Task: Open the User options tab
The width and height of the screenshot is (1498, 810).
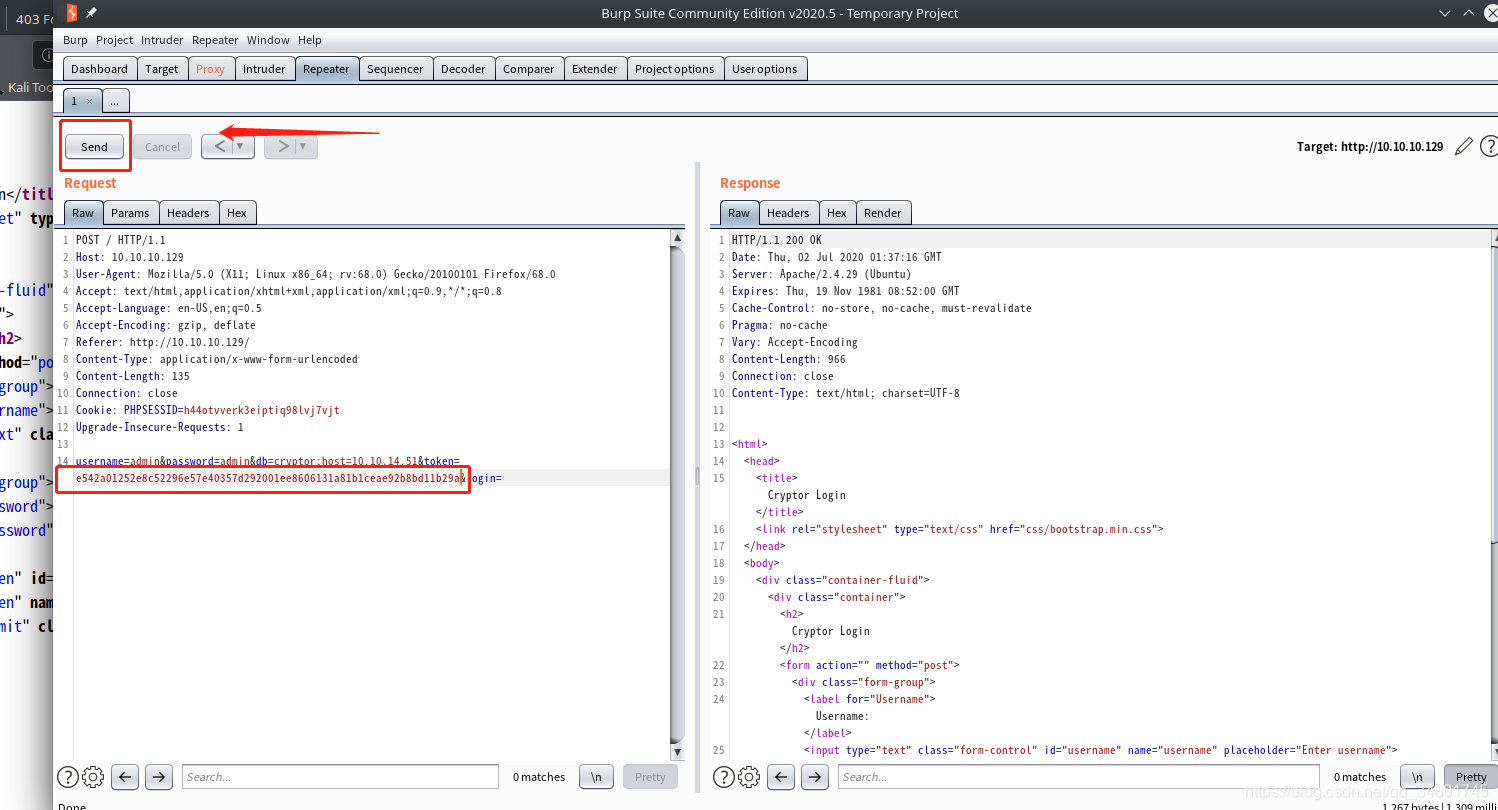Action: click(764, 69)
